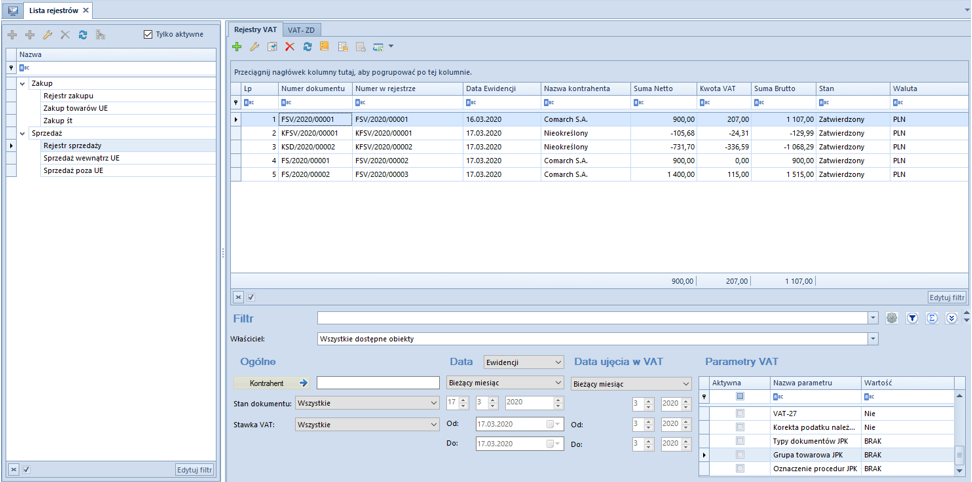Click the gear icon next to Filtr field
Viewport: 972px width, 482px height.
coord(892,318)
